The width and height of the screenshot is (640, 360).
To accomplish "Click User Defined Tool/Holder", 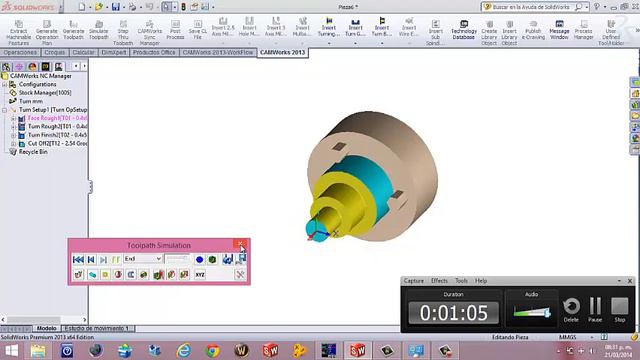I will pyautogui.click(x=611, y=32).
